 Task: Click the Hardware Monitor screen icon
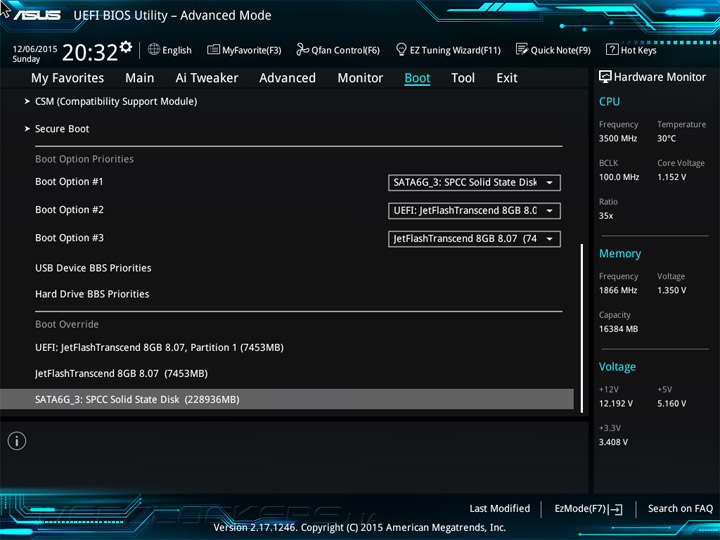pos(605,77)
